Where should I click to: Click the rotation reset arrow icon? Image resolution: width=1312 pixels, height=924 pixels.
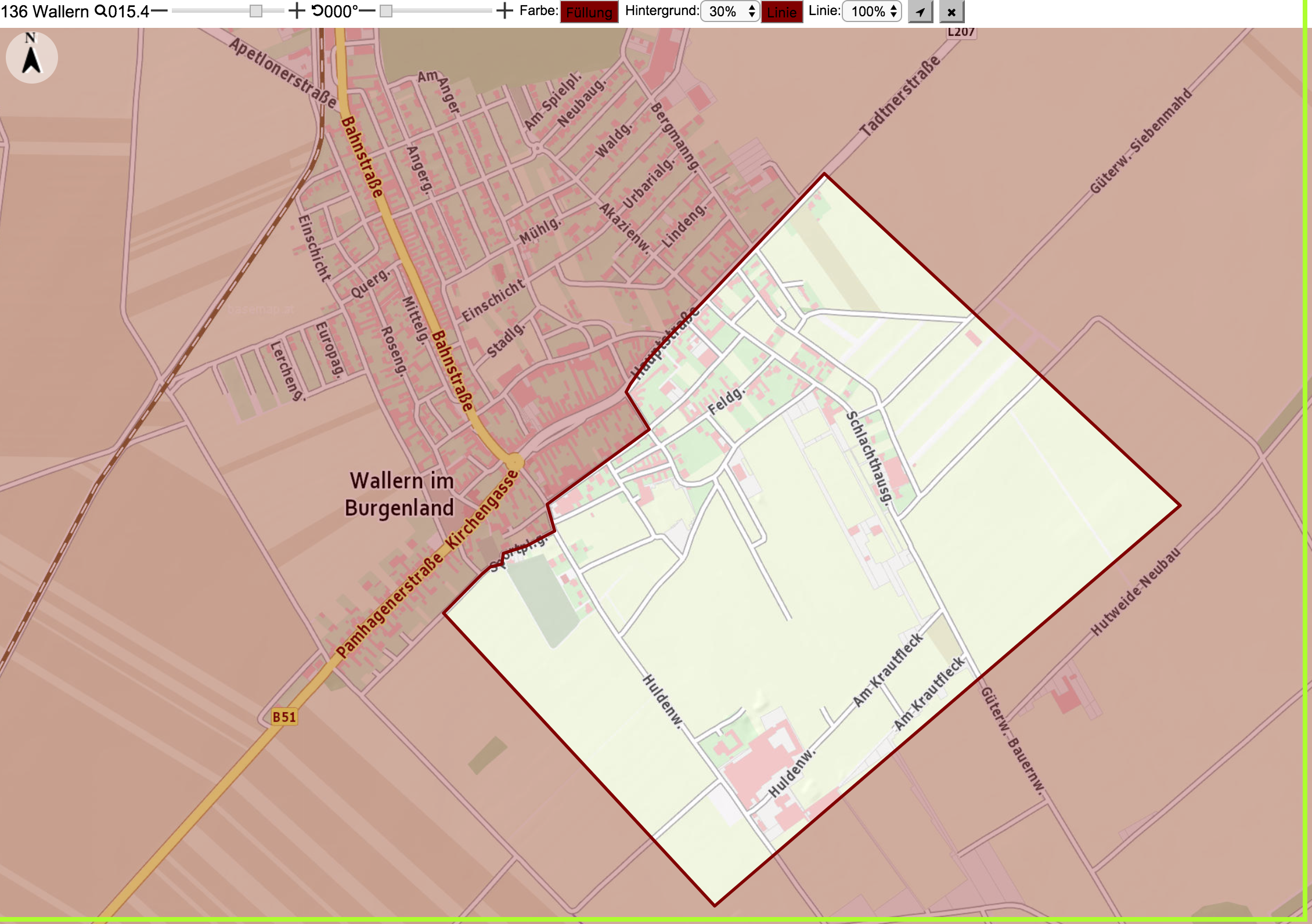click(x=318, y=11)
